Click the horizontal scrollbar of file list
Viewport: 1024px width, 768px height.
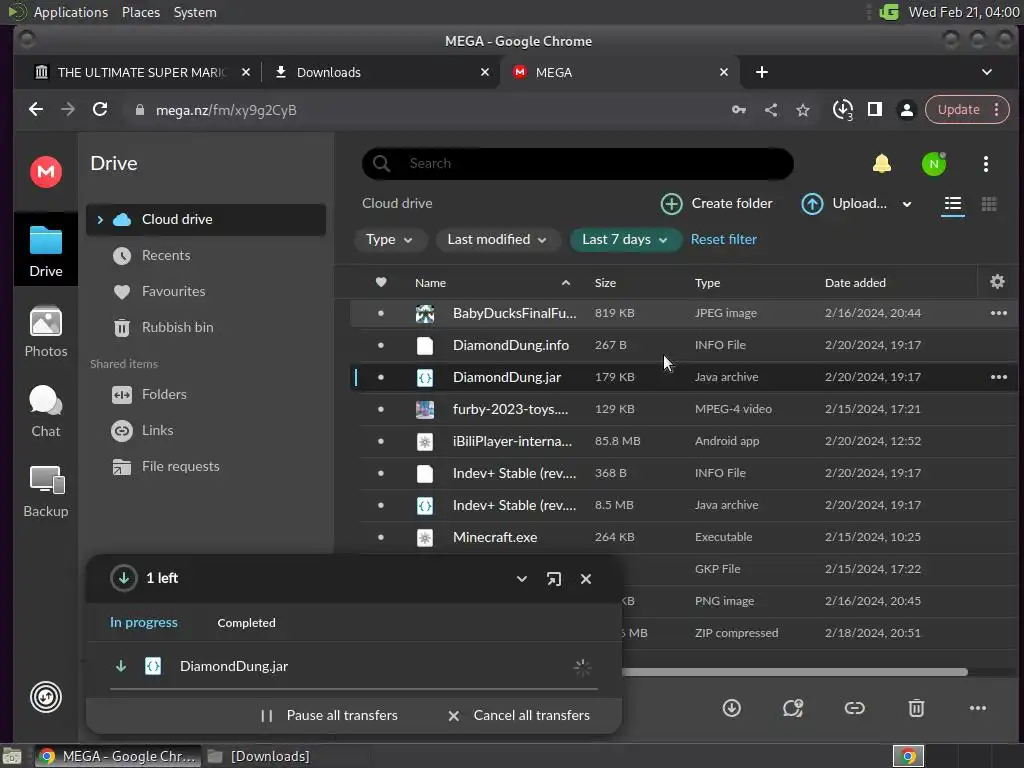(x=793, y=672)
